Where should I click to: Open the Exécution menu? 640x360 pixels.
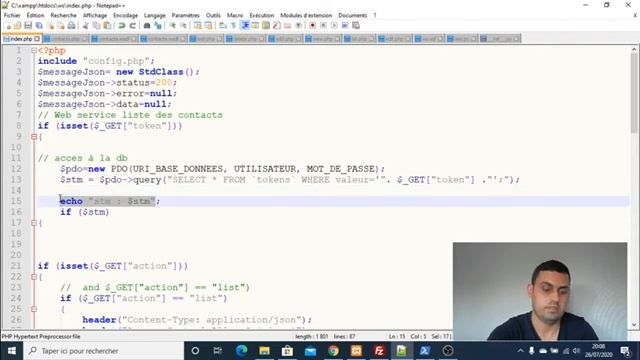[x=262, y=15]
